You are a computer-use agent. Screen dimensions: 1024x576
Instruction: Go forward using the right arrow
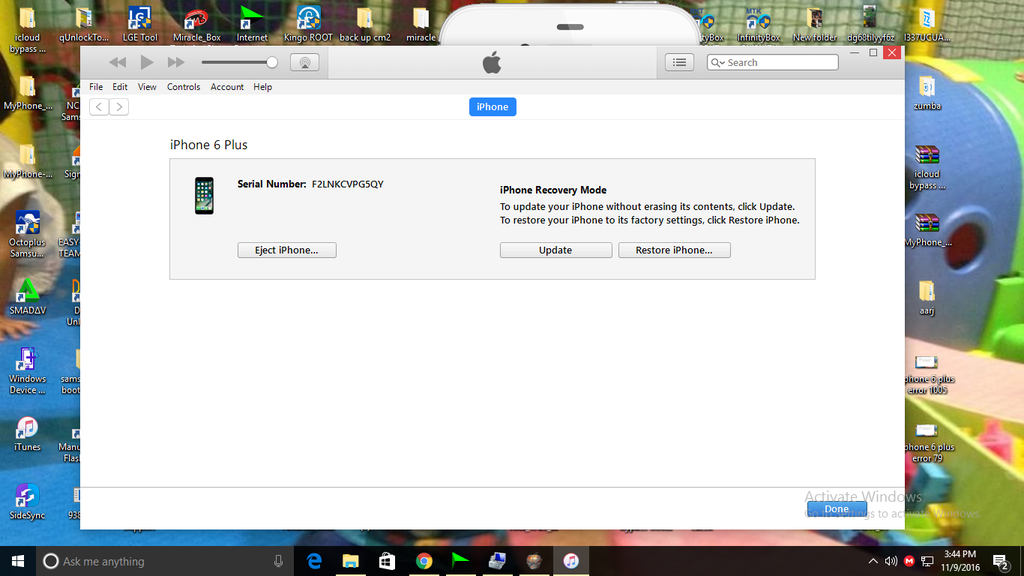click(119, 107)
